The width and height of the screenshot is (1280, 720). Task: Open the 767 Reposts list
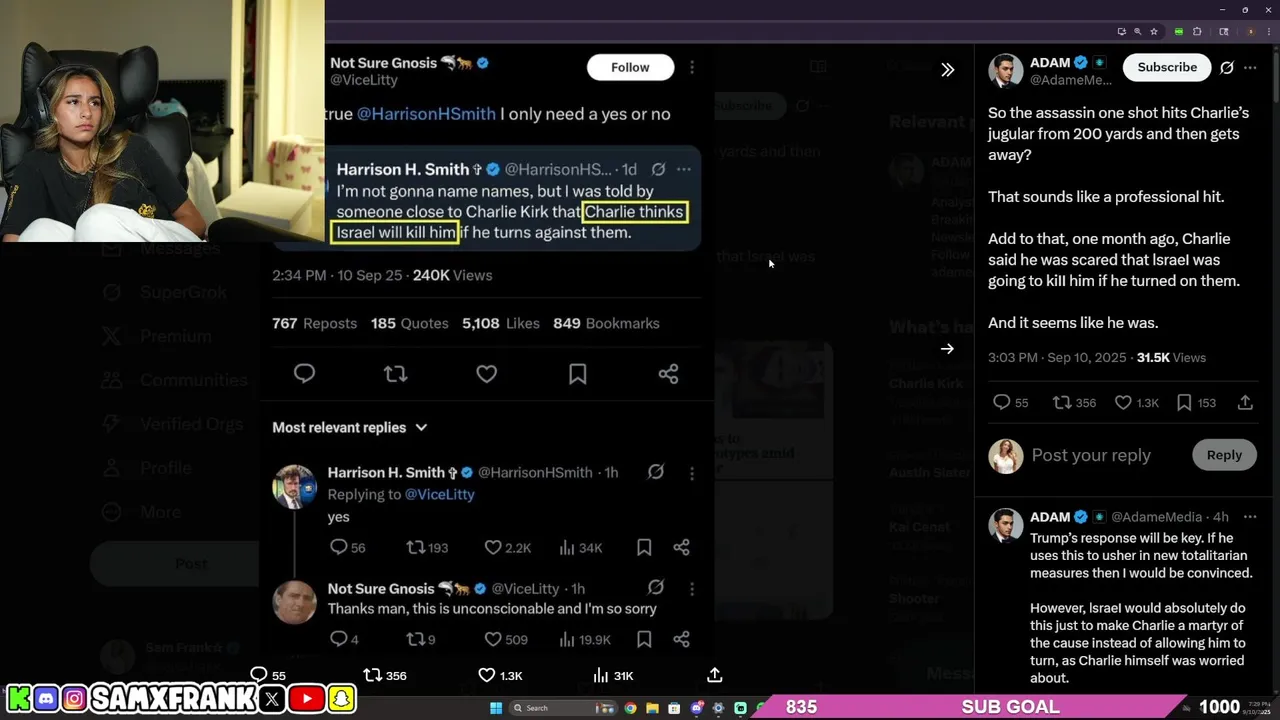(x=314, y=323)
